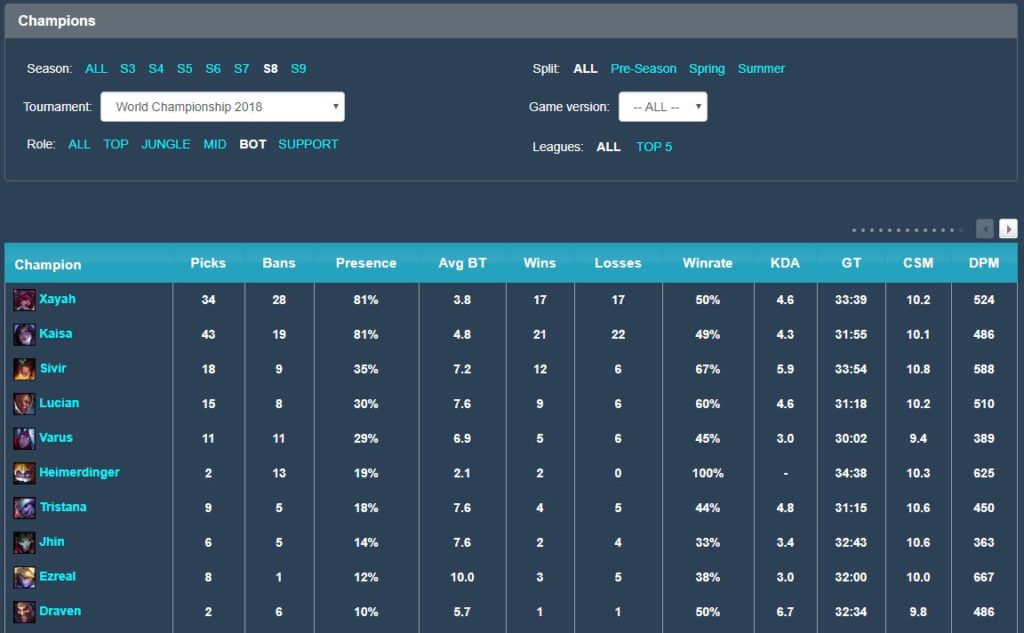The image size is (1024, 633).
Task: Select the ALL split option
Action: pos(585,69)
